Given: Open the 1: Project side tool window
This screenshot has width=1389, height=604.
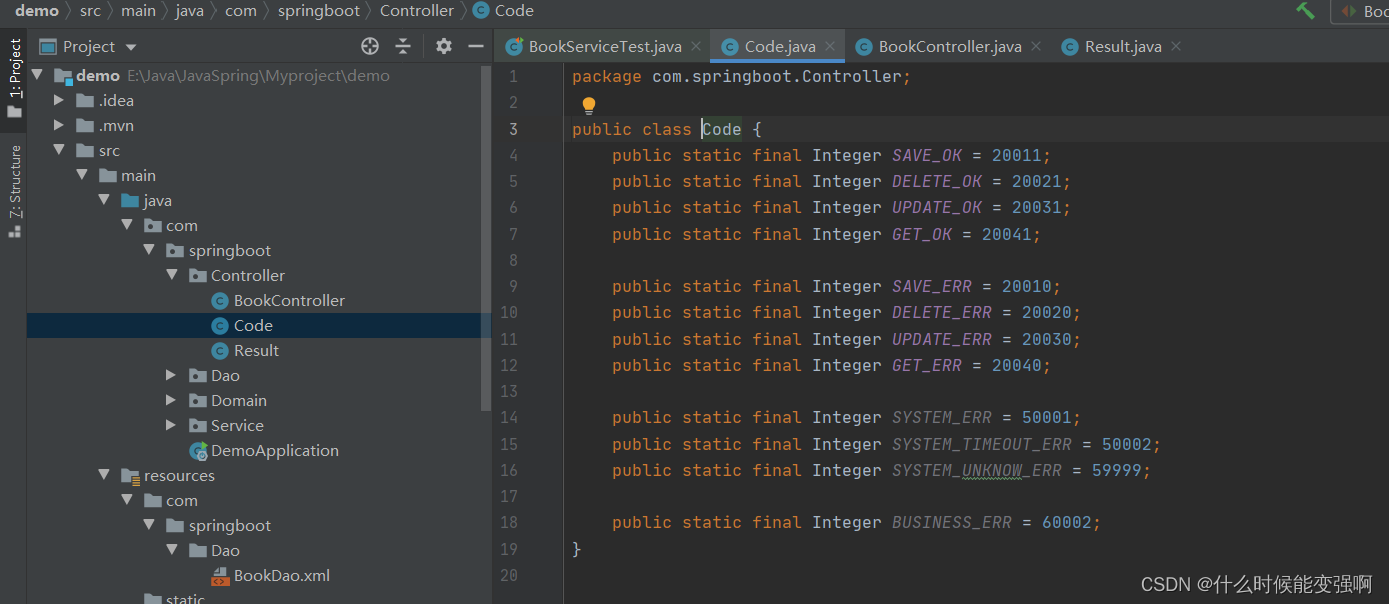Looking at the screenshot, I should 14,78.
